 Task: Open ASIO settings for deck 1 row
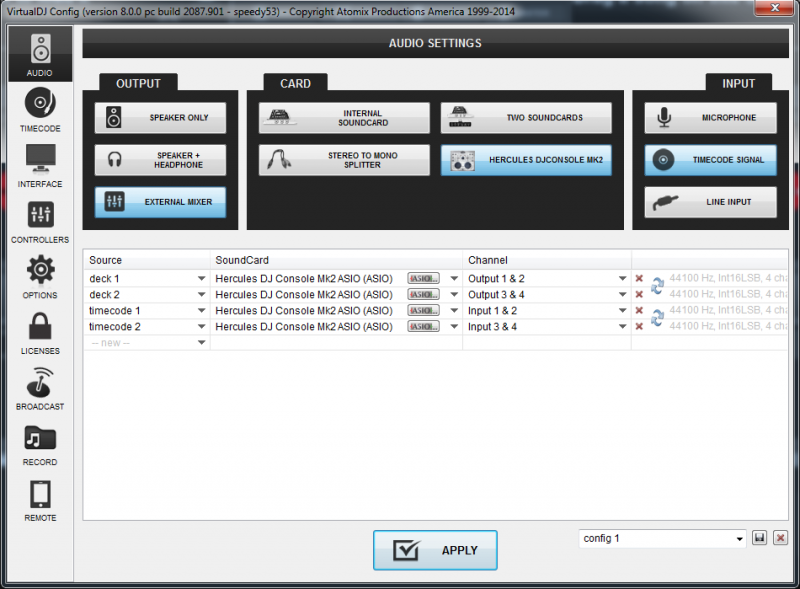(423, 279)
